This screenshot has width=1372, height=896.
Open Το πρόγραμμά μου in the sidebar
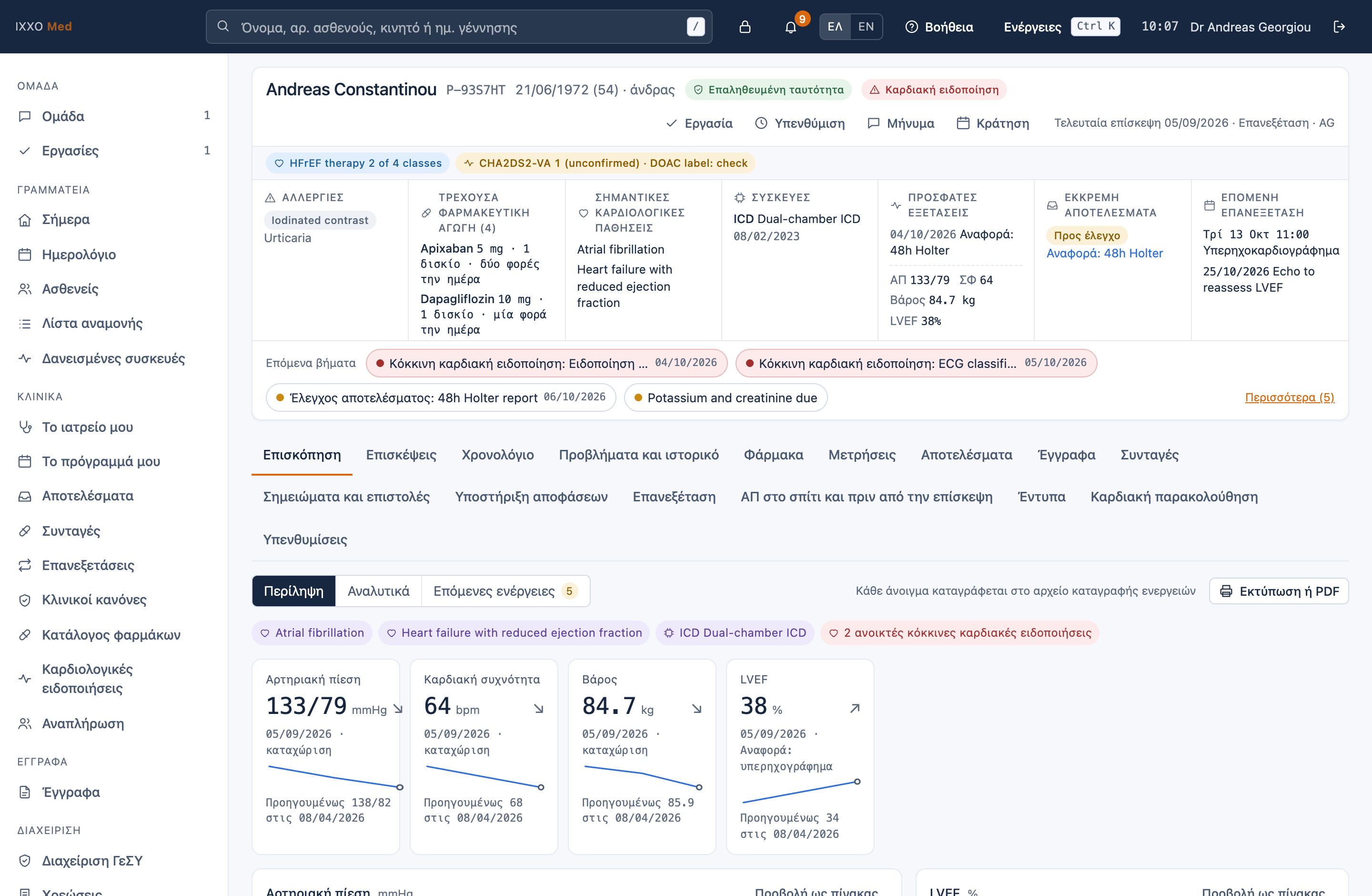coord(114,461)
